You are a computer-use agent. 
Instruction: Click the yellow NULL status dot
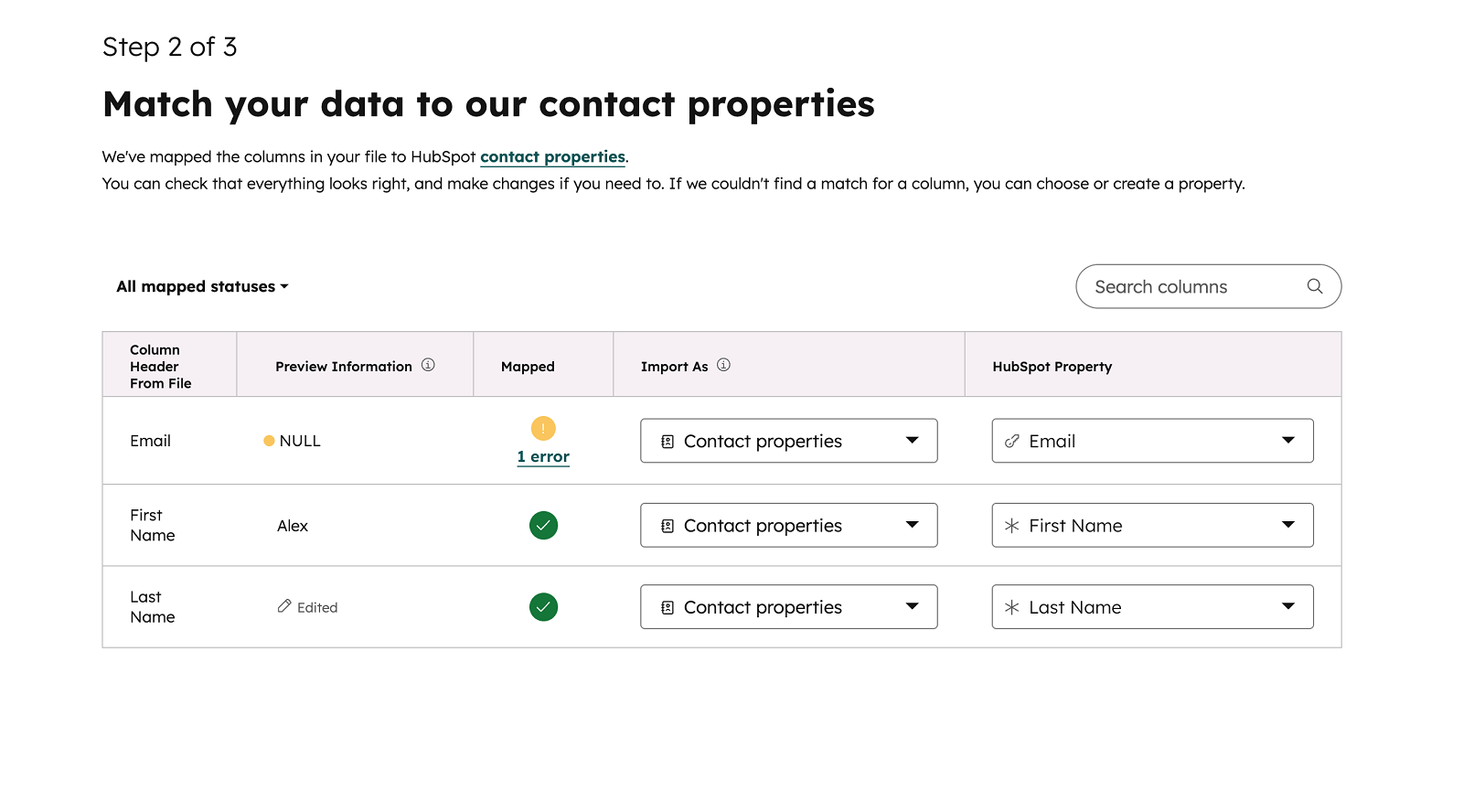(268, 440)
